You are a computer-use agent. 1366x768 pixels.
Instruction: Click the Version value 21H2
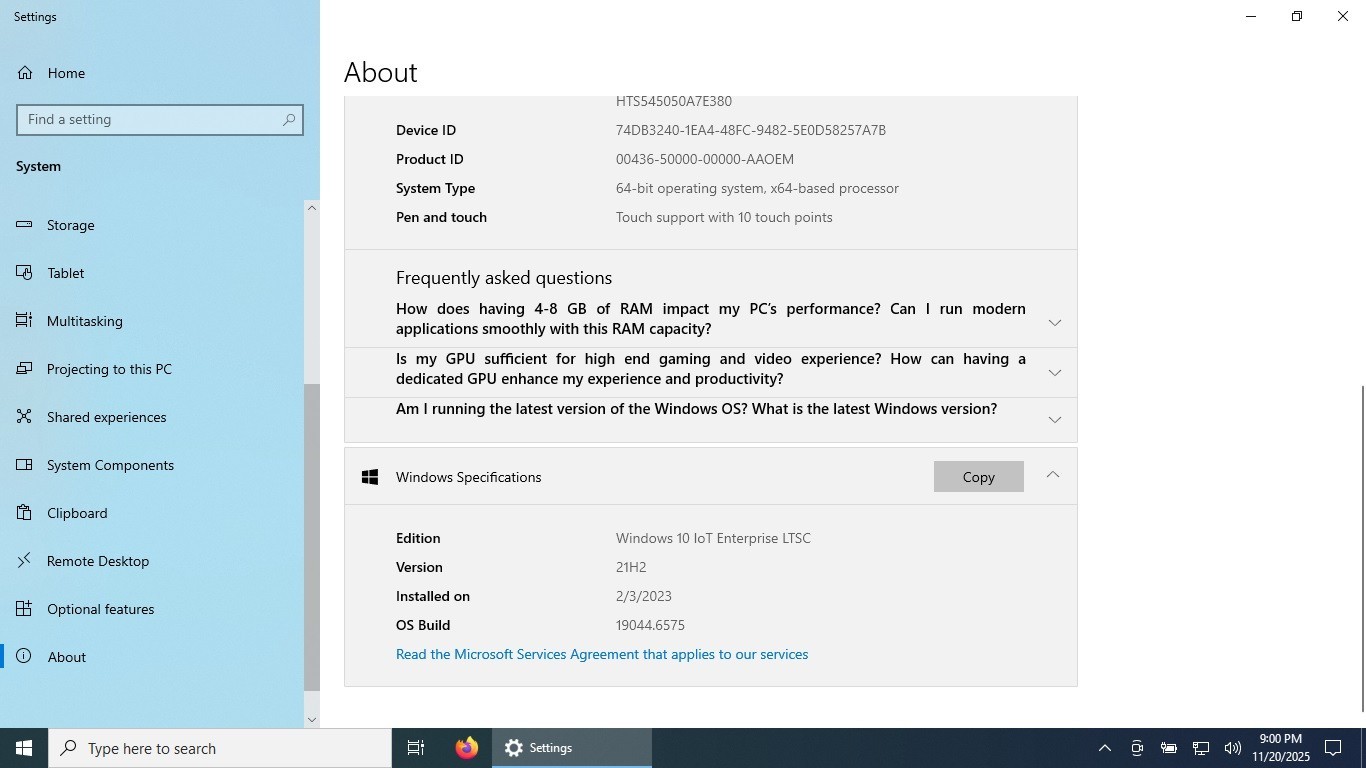point(631,567)
